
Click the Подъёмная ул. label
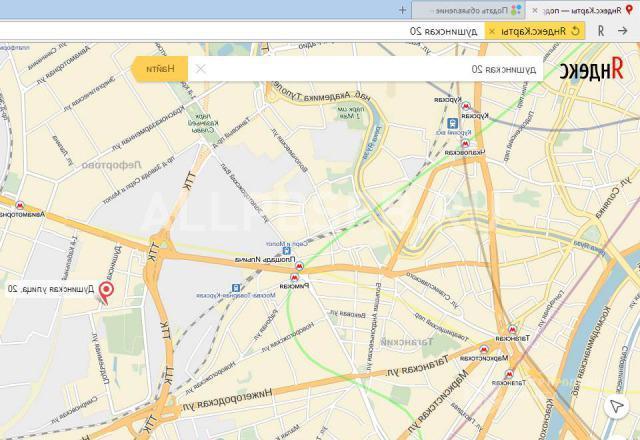click(100, 360)
